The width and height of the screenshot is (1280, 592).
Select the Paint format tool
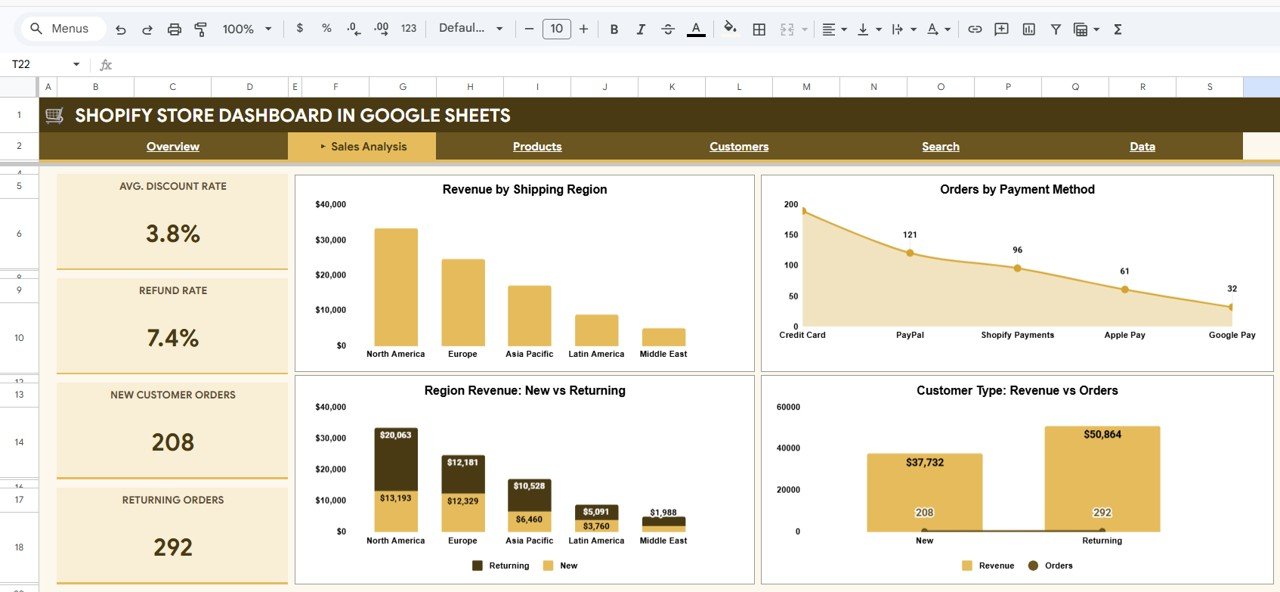pos(200,29)
